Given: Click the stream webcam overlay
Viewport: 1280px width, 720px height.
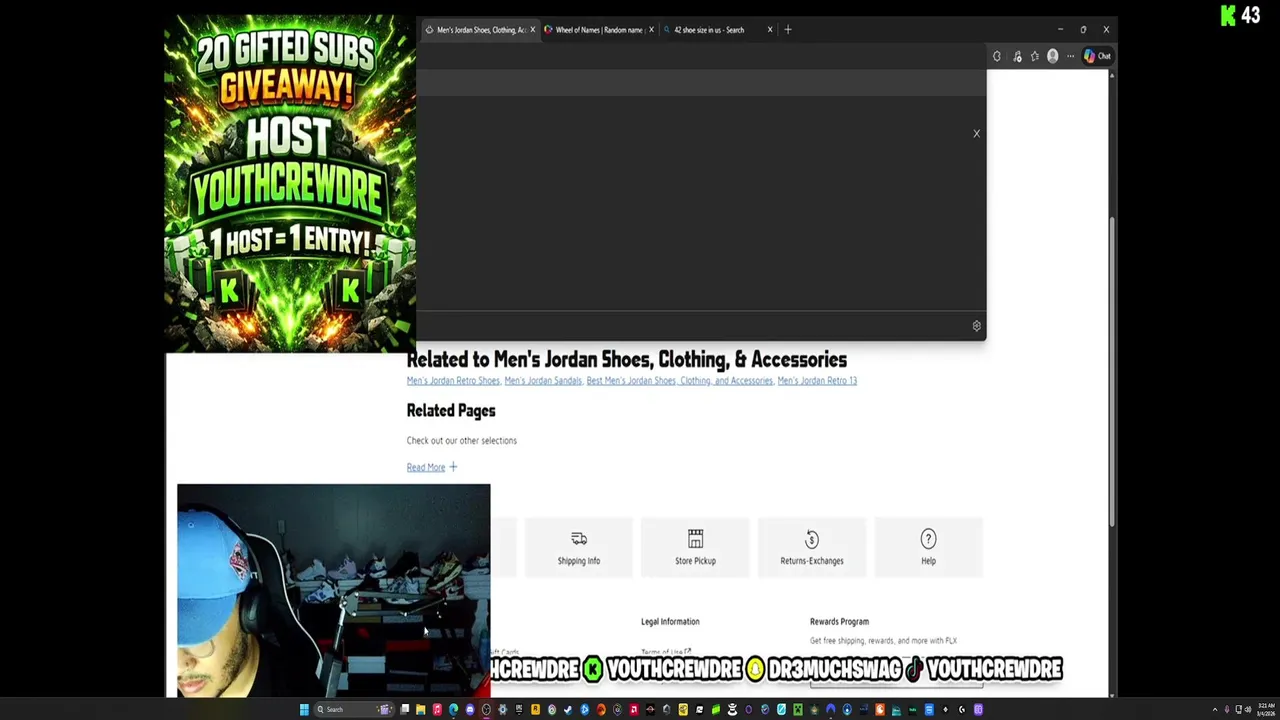Looking at the screenshot, I should [334, 590].
